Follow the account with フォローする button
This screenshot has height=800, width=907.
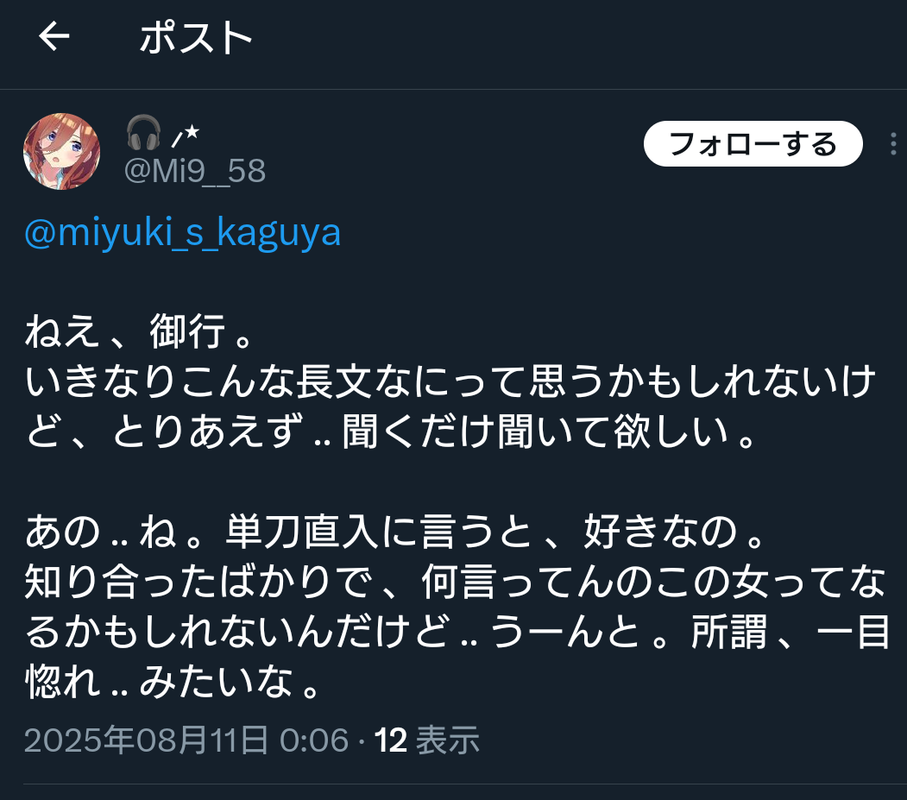click(753, 144)
